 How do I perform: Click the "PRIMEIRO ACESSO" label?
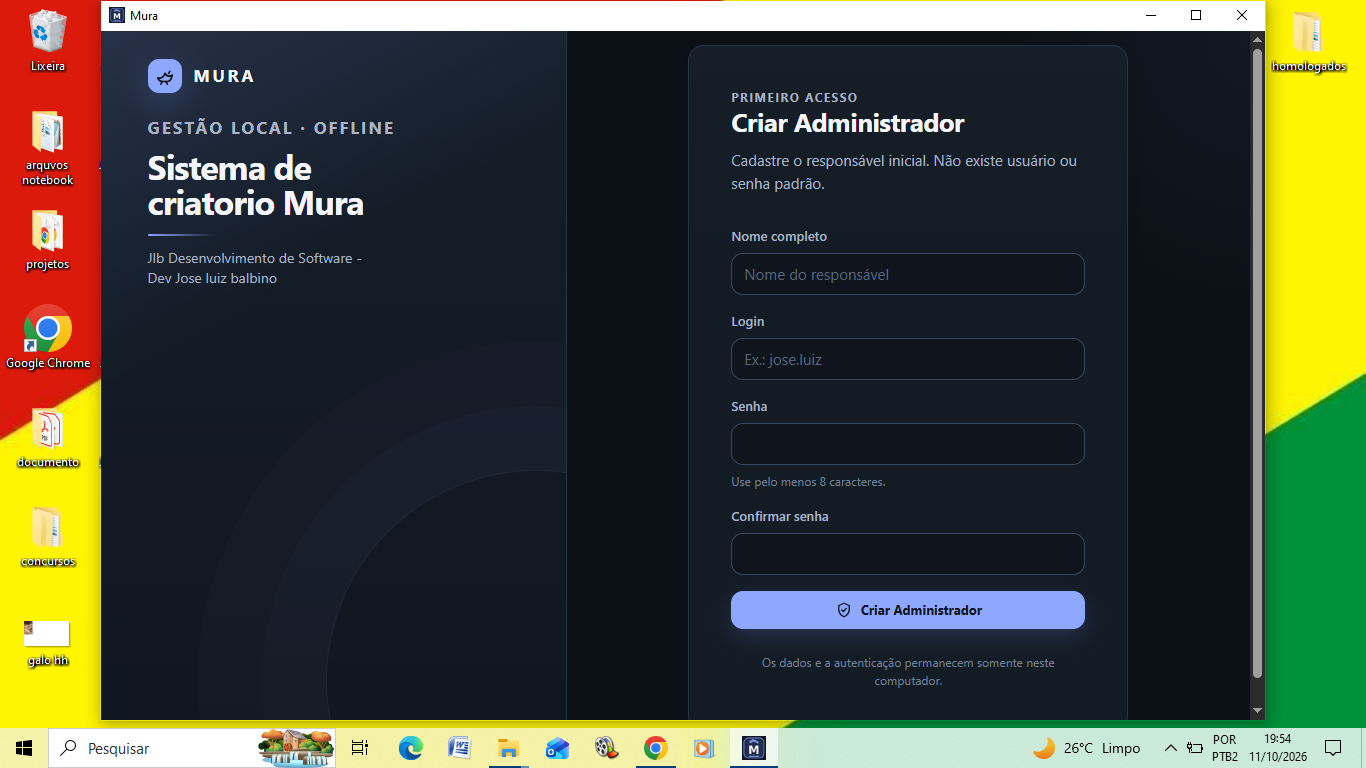tap(794, 98)
